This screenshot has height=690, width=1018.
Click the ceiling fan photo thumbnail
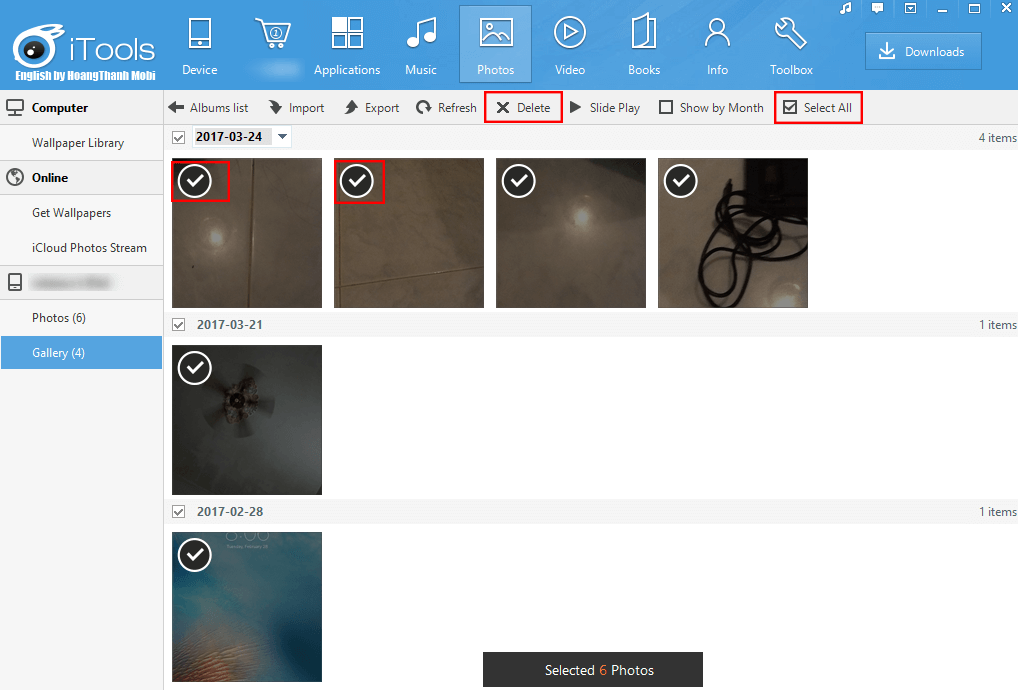click(247, 420)
